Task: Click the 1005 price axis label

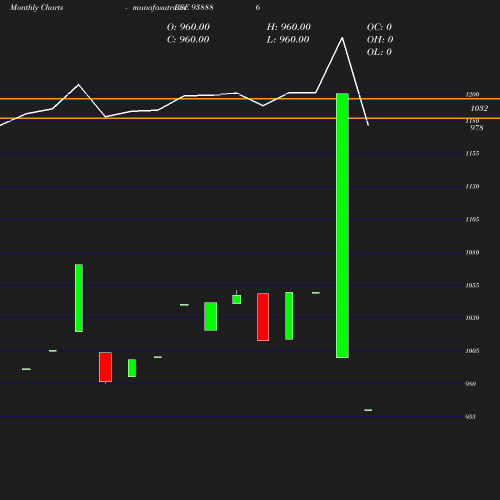Action: coord(472,351)
